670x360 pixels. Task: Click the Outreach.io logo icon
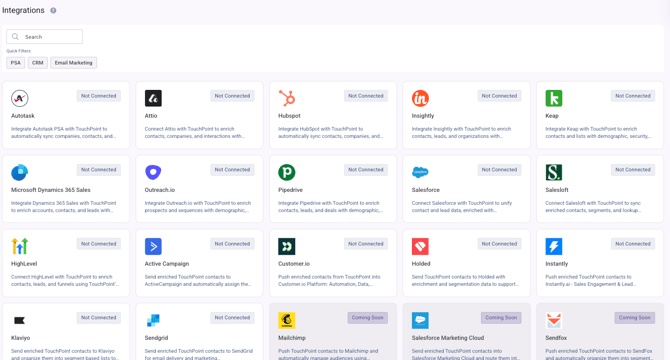coord(153,172)
